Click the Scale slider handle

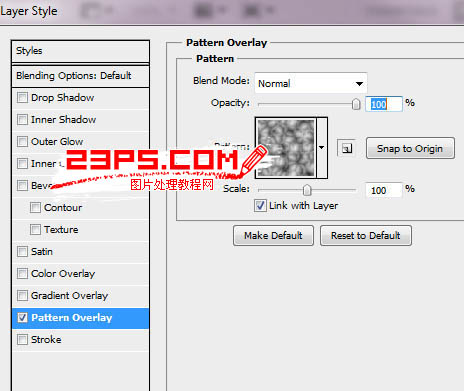[x=307, y=190]
